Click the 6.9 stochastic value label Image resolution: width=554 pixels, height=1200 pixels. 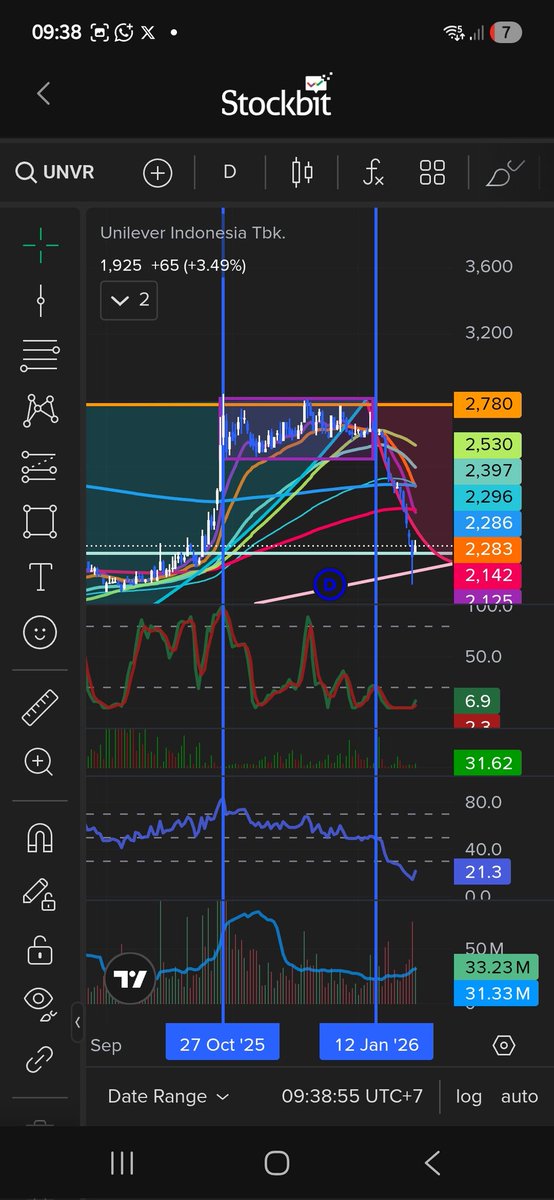pyautogui.click(x=478, y=700)
